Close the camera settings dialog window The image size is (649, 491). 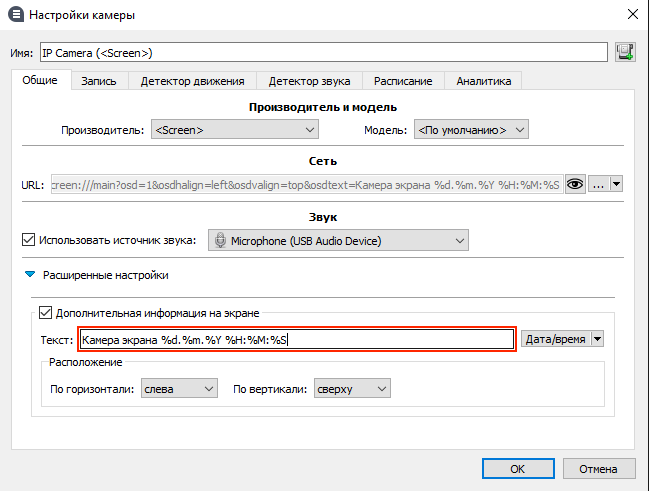coord(631,15)
